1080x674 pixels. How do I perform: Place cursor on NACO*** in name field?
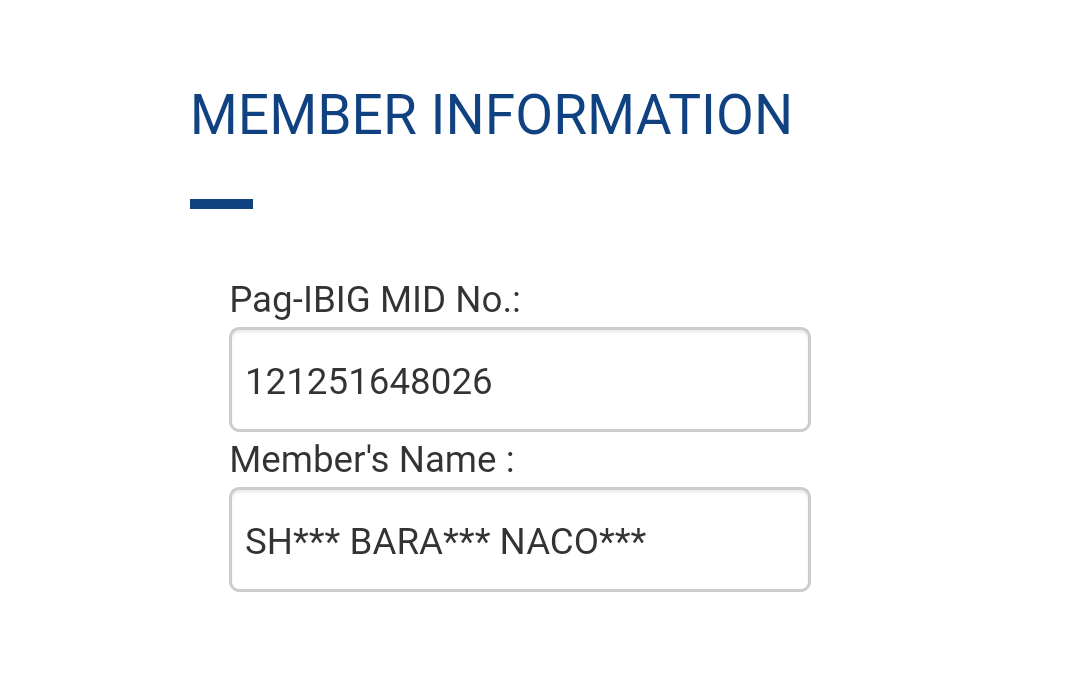(573, 541)
